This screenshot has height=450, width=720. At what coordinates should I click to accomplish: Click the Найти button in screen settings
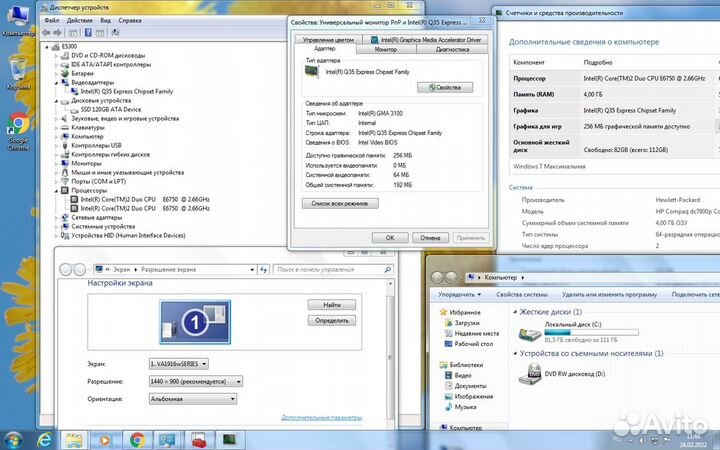[332, 305]
